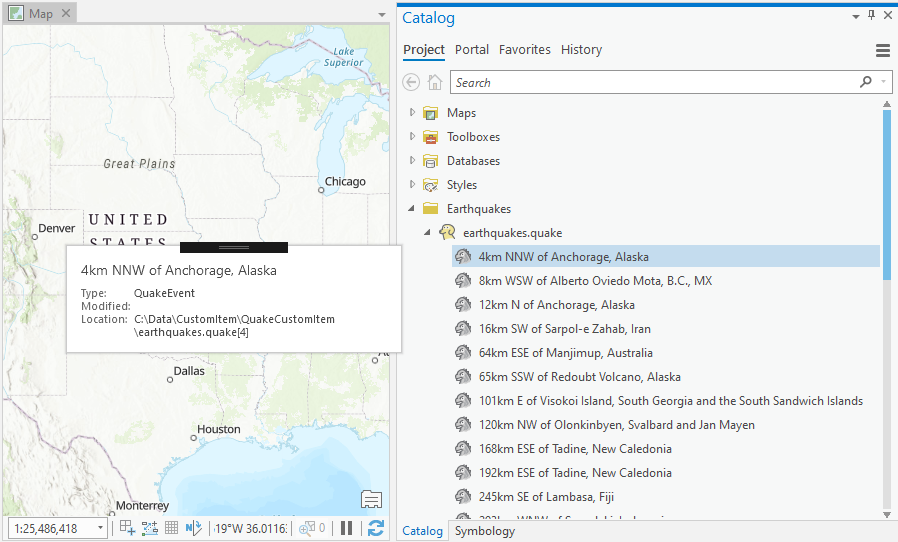This screenshot has height=542, width=898.
Task: Select the Toolboxes tree label
Action: [474, 137]
